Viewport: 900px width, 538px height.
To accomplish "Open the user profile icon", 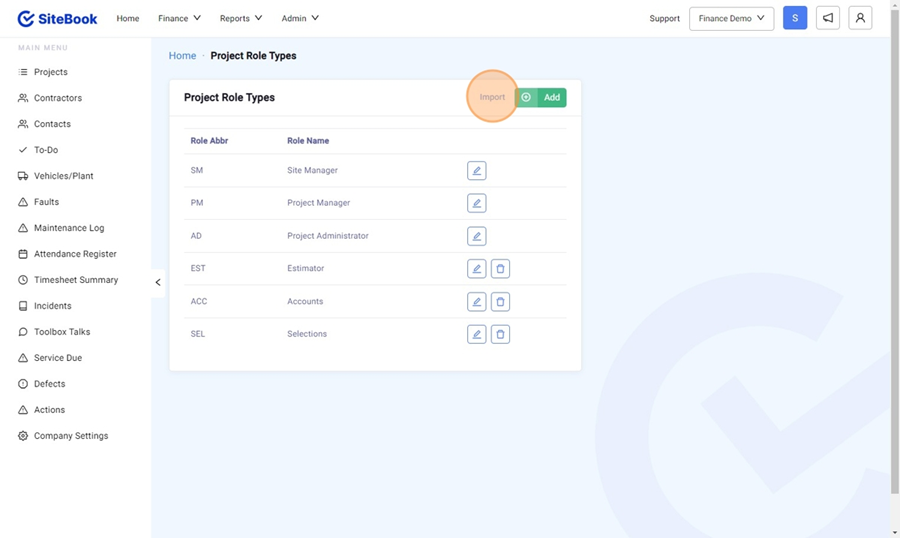I will tap(860, 18).
